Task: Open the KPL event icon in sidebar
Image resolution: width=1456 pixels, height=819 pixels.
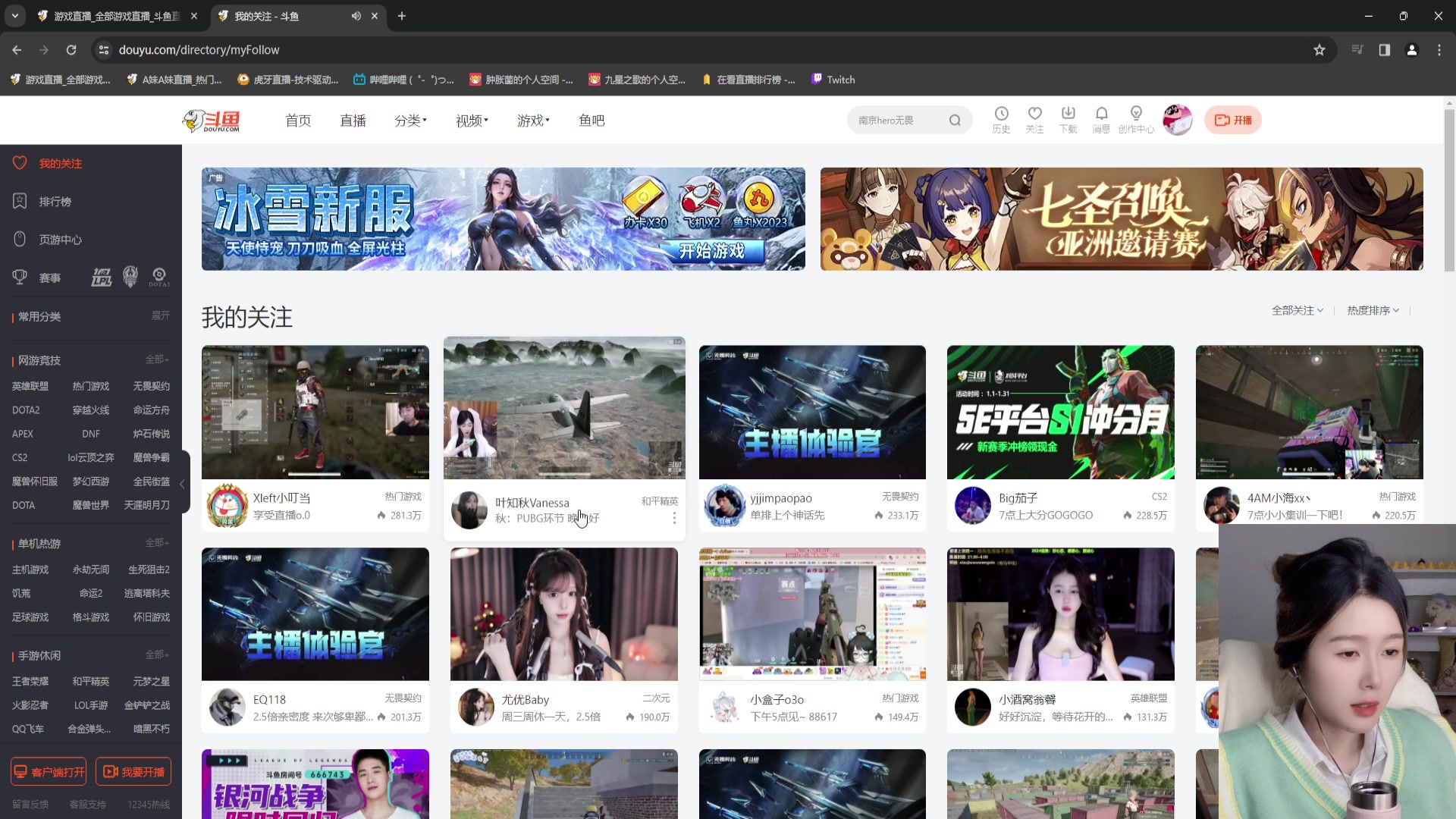Action: [130, 278]
